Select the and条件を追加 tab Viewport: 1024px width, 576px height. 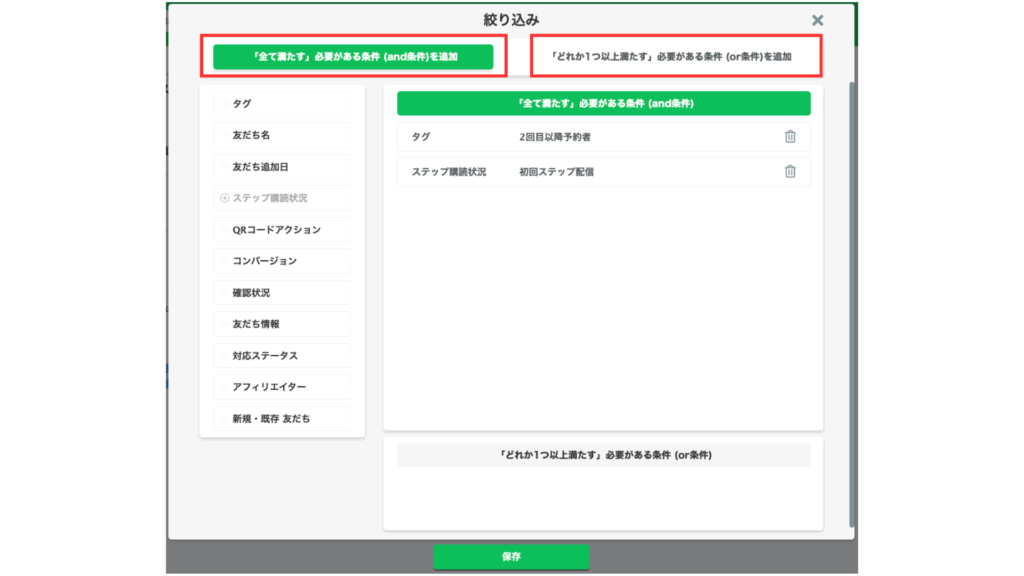click(x=353, y=57)
